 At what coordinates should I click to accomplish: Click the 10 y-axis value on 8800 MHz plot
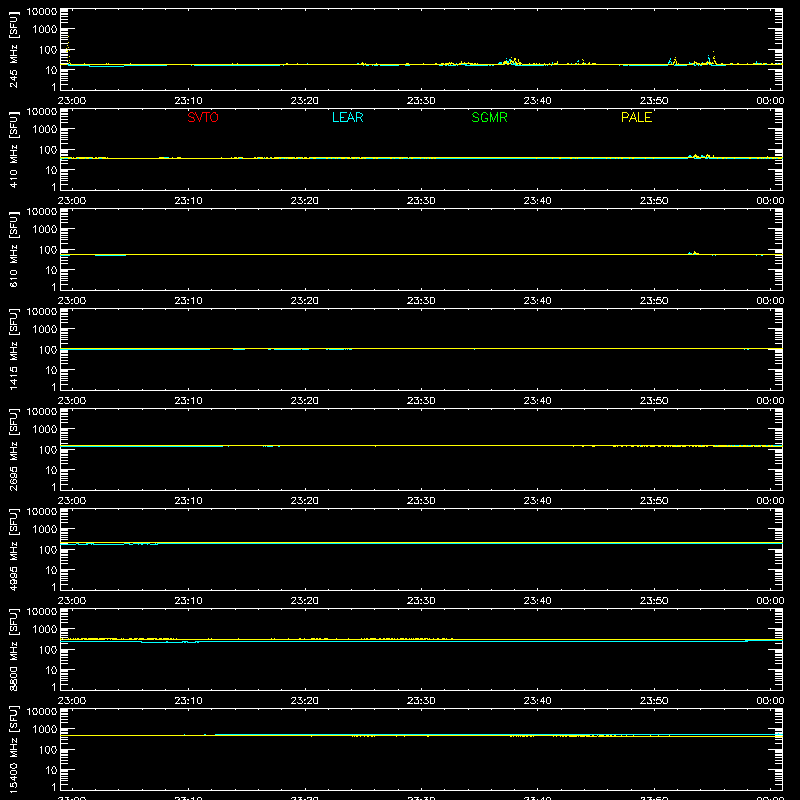tap(51, 670)
